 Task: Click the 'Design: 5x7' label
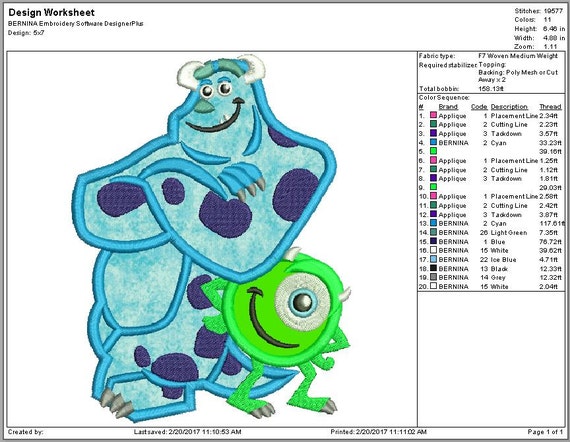(26, 33)
